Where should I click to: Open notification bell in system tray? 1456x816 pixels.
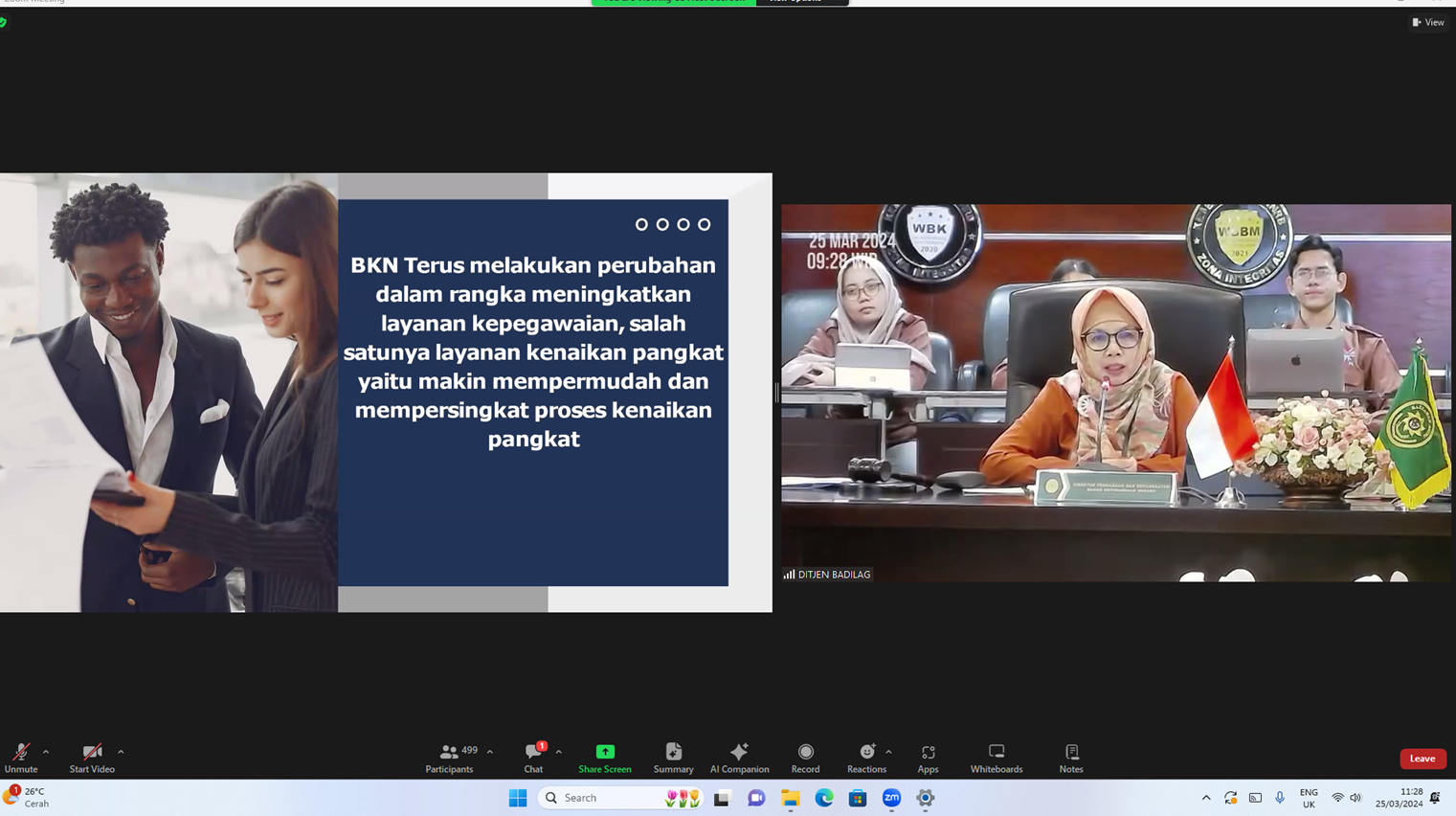[x=1436, y=798]
